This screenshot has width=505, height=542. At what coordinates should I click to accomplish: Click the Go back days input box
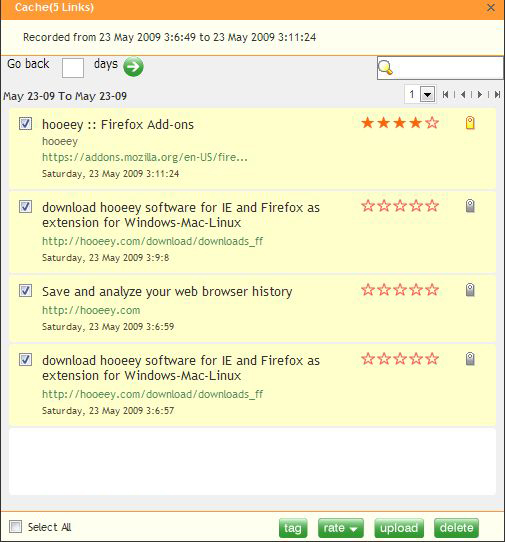73,68
